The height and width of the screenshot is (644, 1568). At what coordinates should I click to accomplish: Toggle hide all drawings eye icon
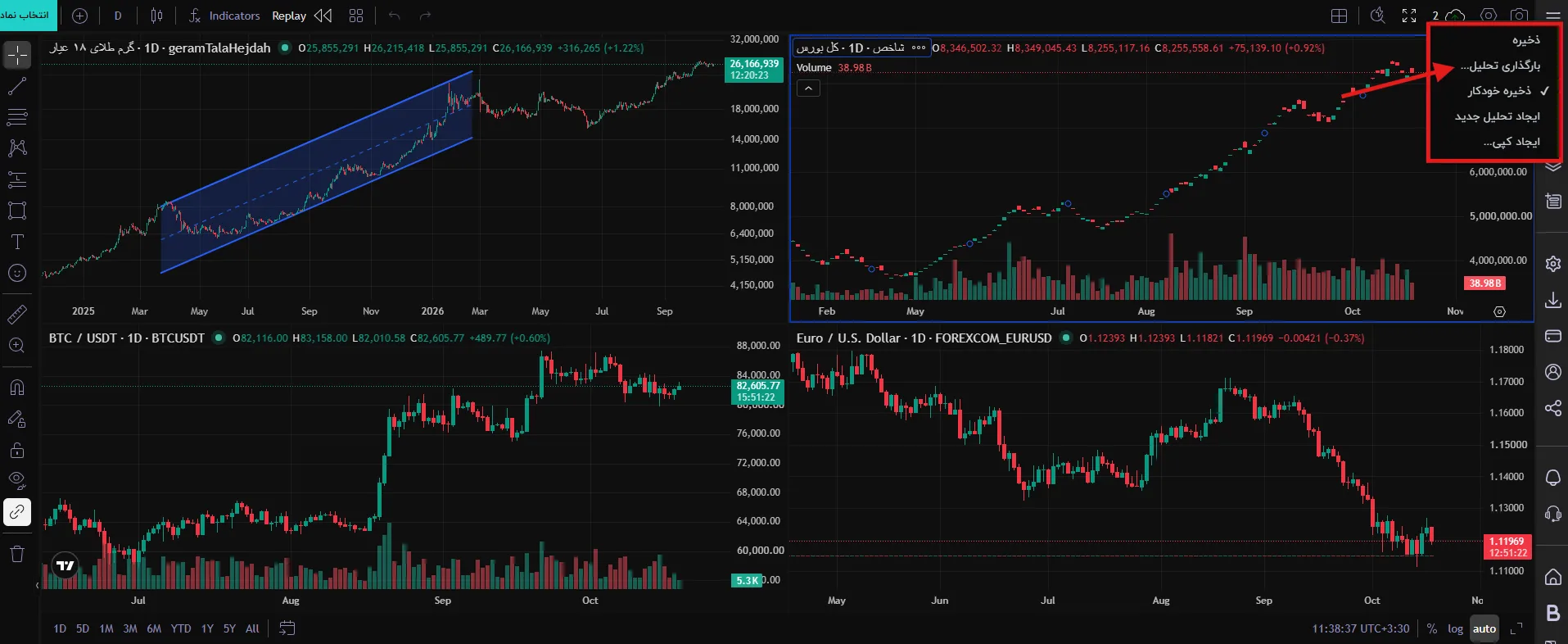point(17,481)
